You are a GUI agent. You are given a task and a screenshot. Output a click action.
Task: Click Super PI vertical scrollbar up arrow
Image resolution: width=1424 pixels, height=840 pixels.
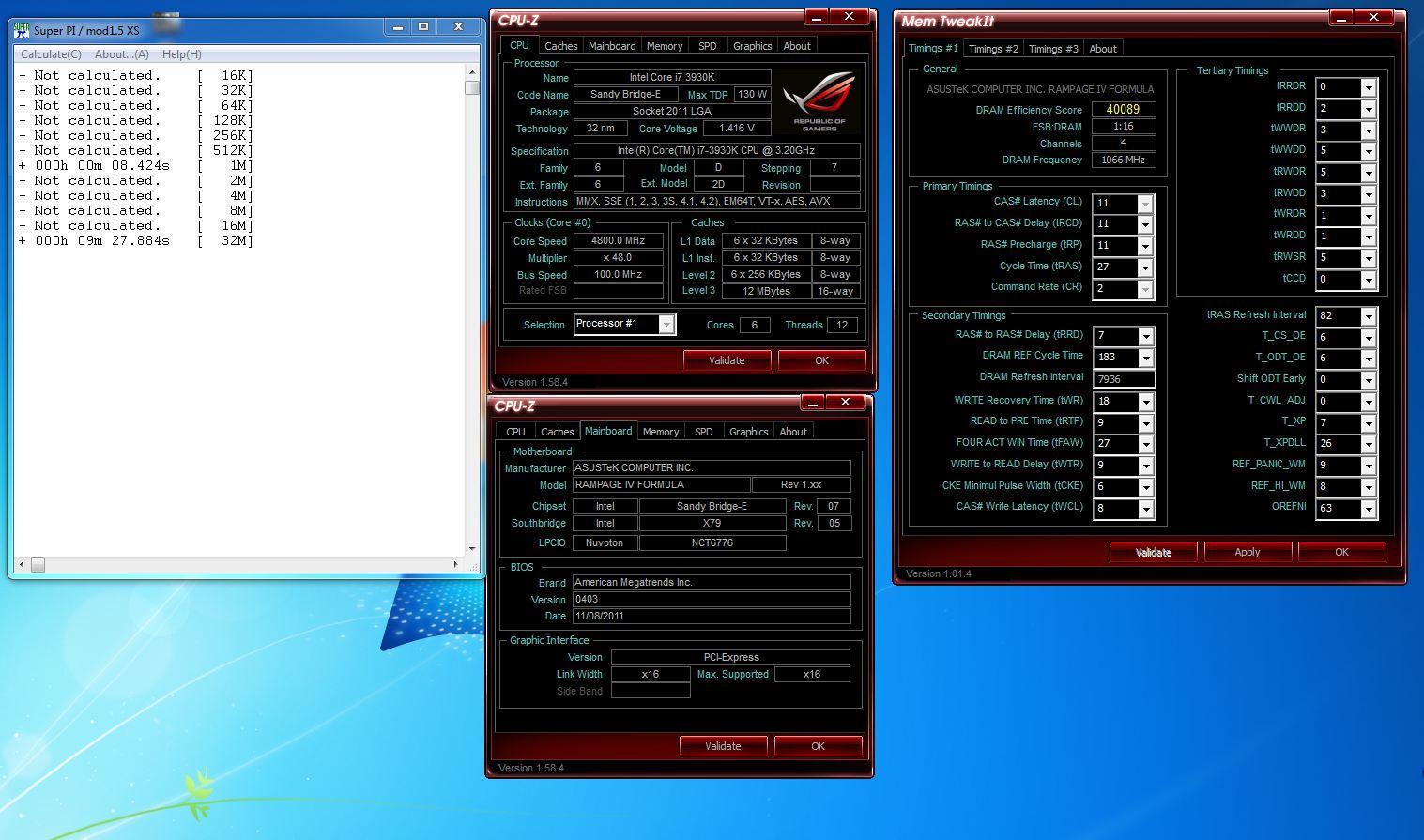click(x=471, y=72)
